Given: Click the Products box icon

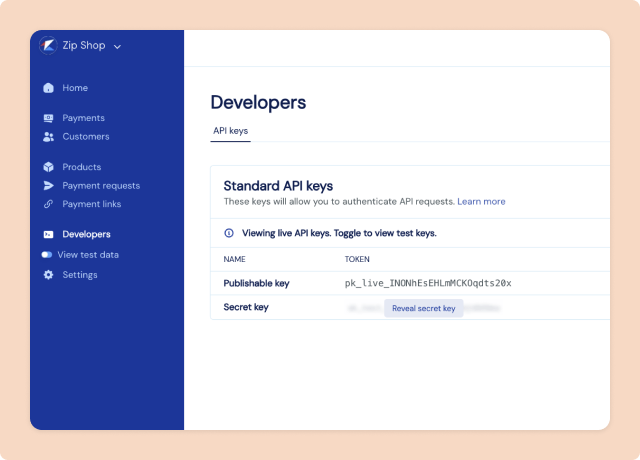Looking at the screenshot, I should pos(48,167).
